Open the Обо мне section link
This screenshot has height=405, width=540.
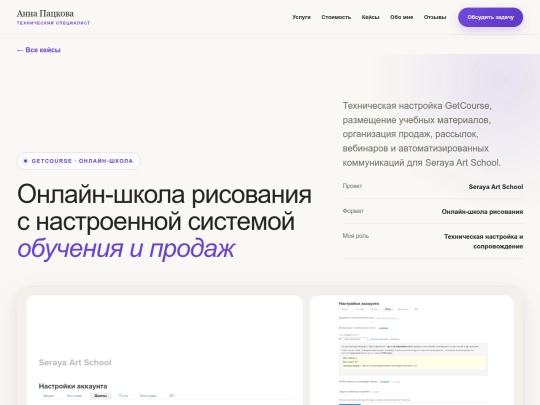(x=401, y=17)
